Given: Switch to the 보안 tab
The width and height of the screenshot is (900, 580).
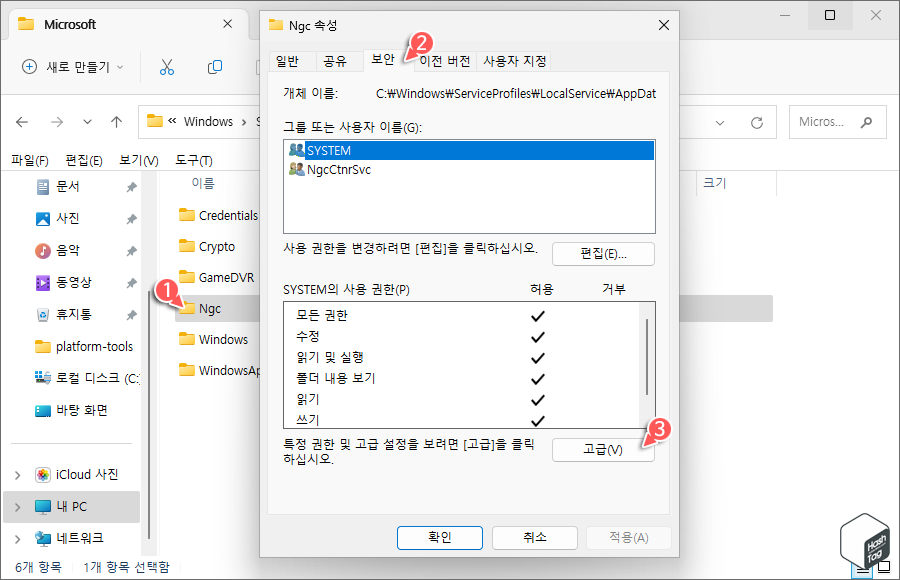Looking at the screenshot, I should click(x=383, y=60).
